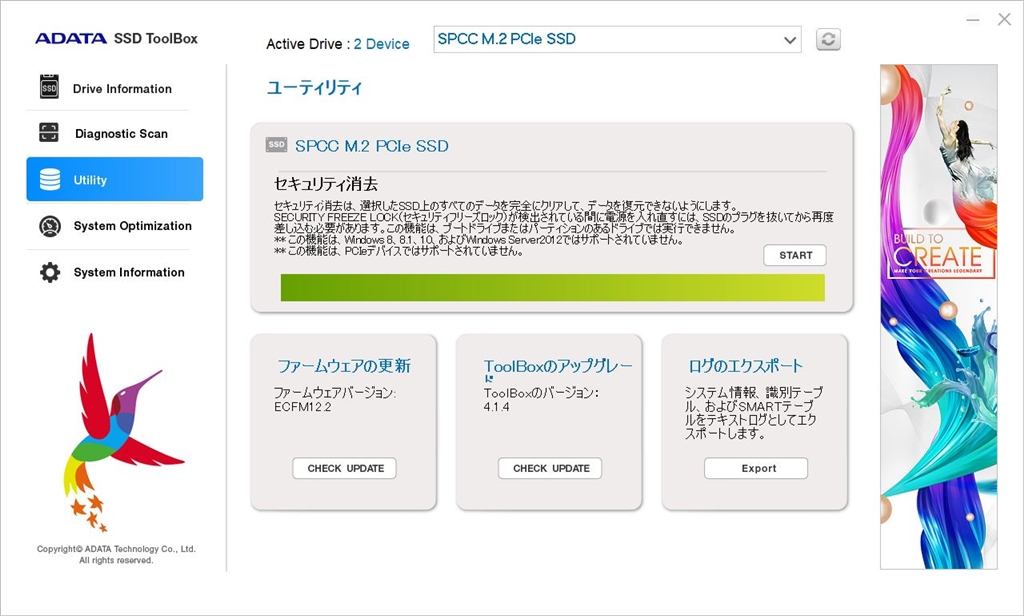Viewport: 1024px width, 616px height.
Task: Click the drive refresh icon
Action: [x=827, y=39]
